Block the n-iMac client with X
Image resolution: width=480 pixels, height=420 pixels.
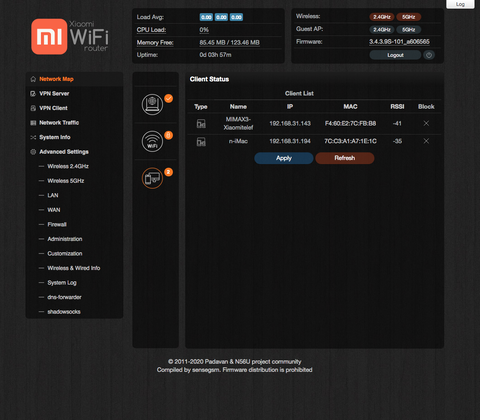pyautogui.click(x=426, y=141)
